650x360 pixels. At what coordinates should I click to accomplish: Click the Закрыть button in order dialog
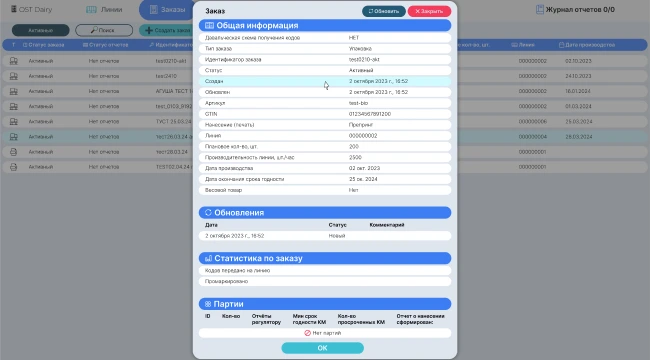click(x=429, y=11)
